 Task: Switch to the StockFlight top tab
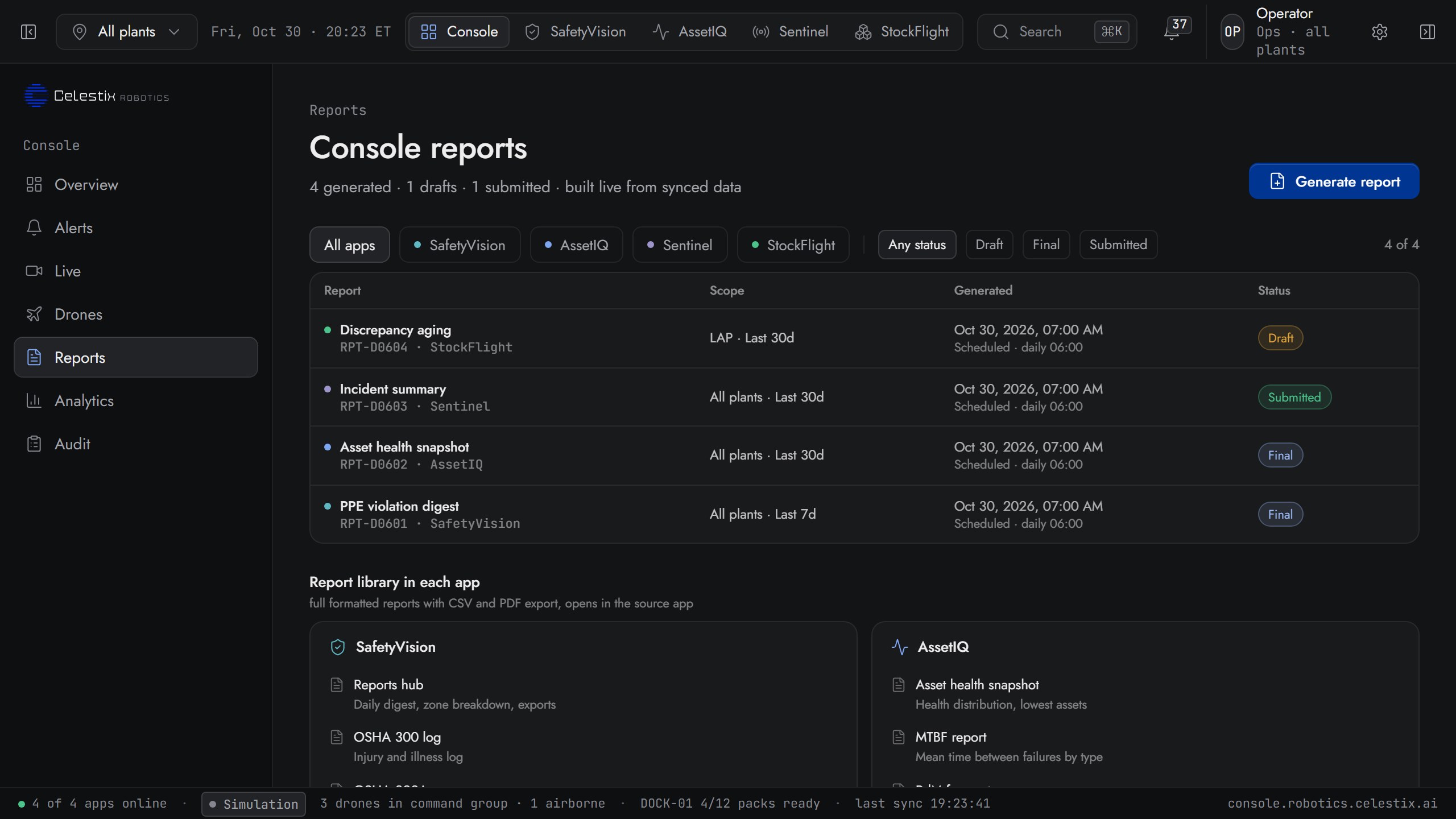(x=902, y=32)
